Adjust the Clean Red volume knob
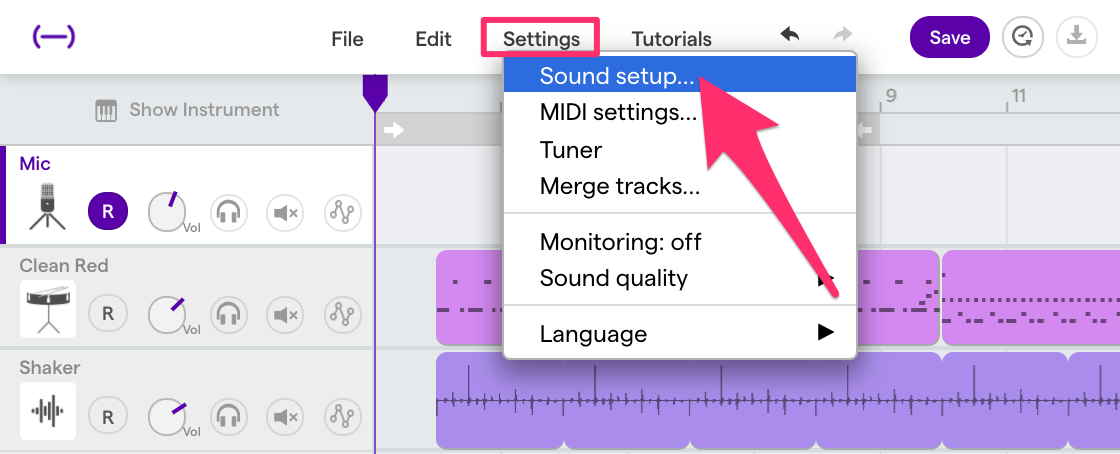This screenshot has height=454, width=1120. 167,314
